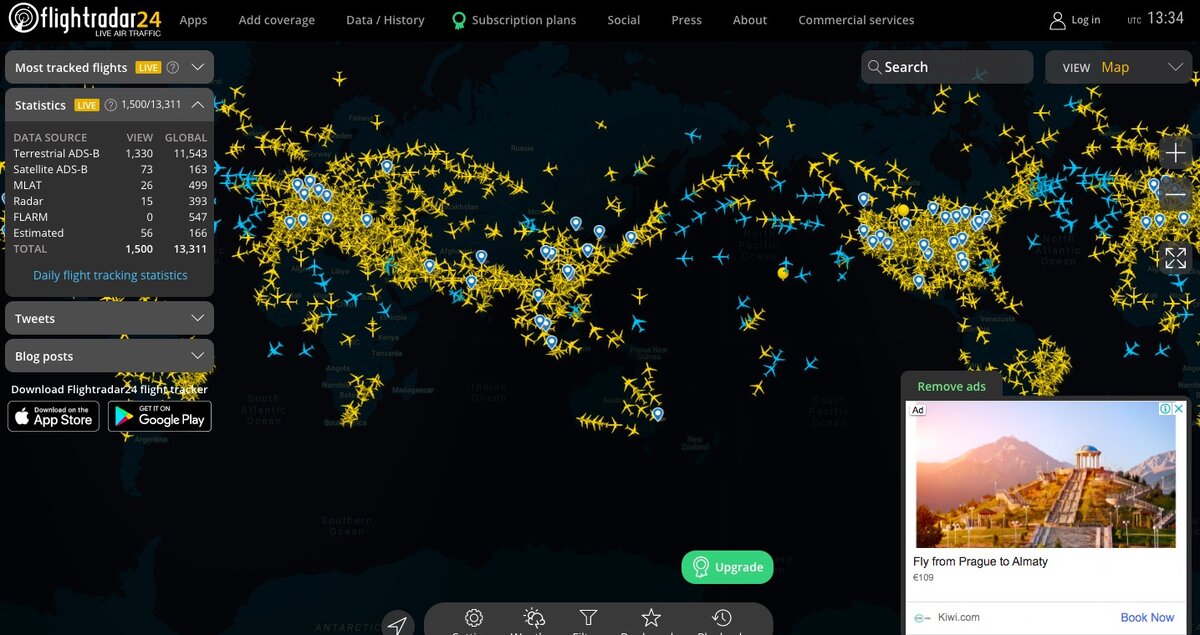Screen dimensions: 1200x635
Task: Click the UTC 13:34 clock
Action: (1155, 19)
